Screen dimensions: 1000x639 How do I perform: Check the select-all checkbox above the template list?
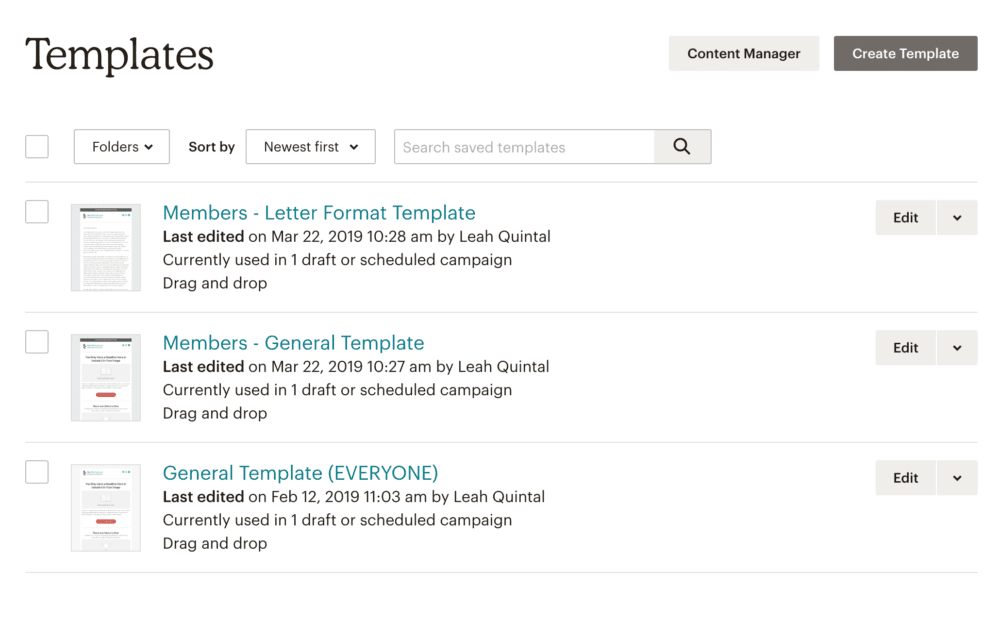pyautogui.click(x=36, y=146)
